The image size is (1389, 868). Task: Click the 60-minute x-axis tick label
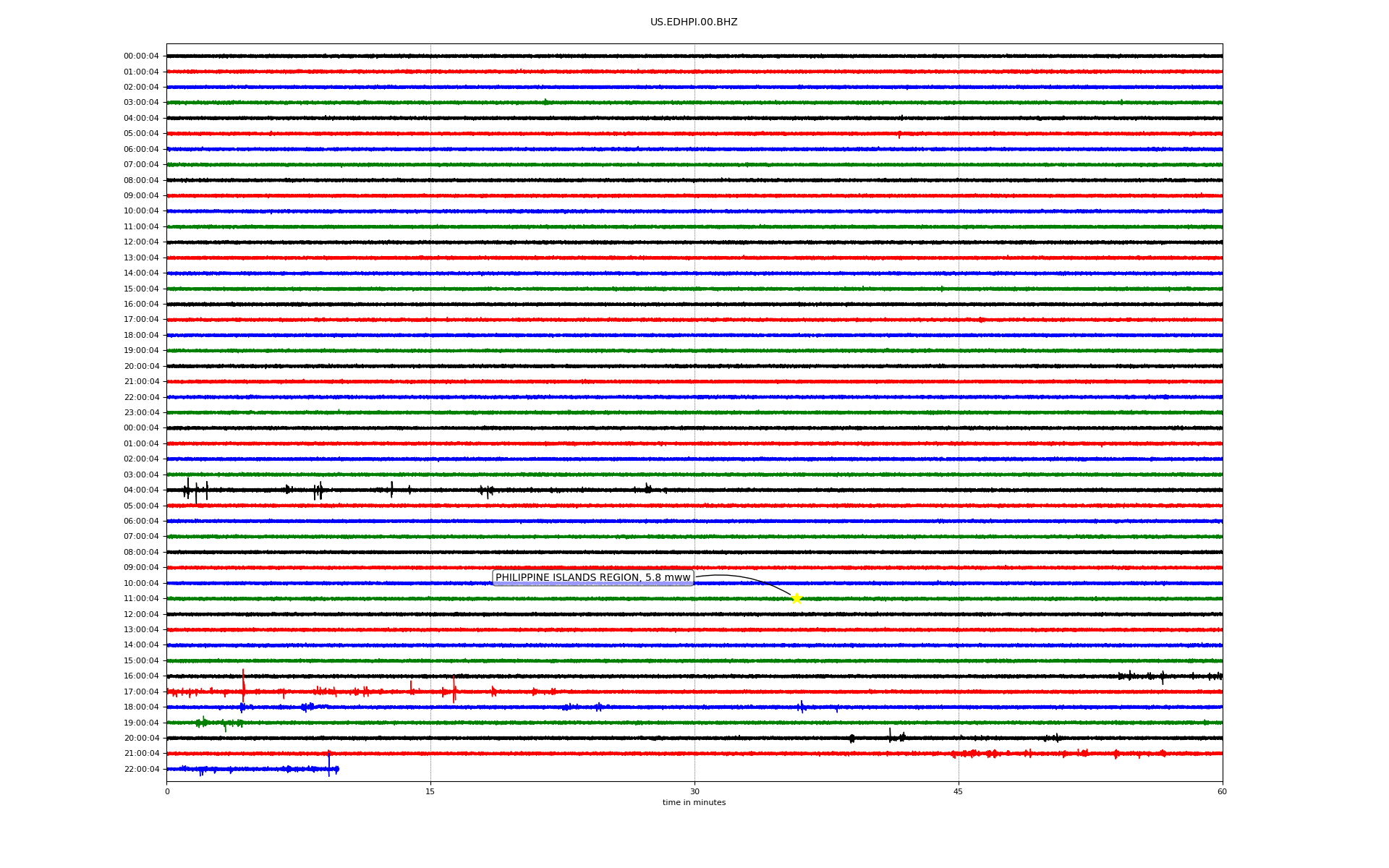(x=1222, y=791)
